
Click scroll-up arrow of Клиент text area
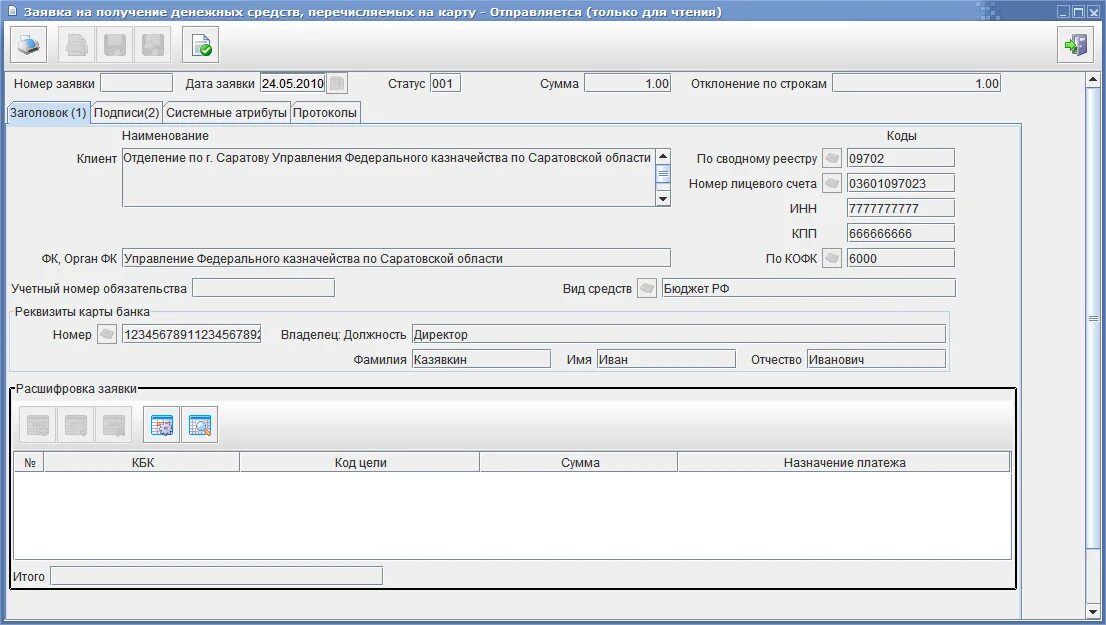[663, 156]
